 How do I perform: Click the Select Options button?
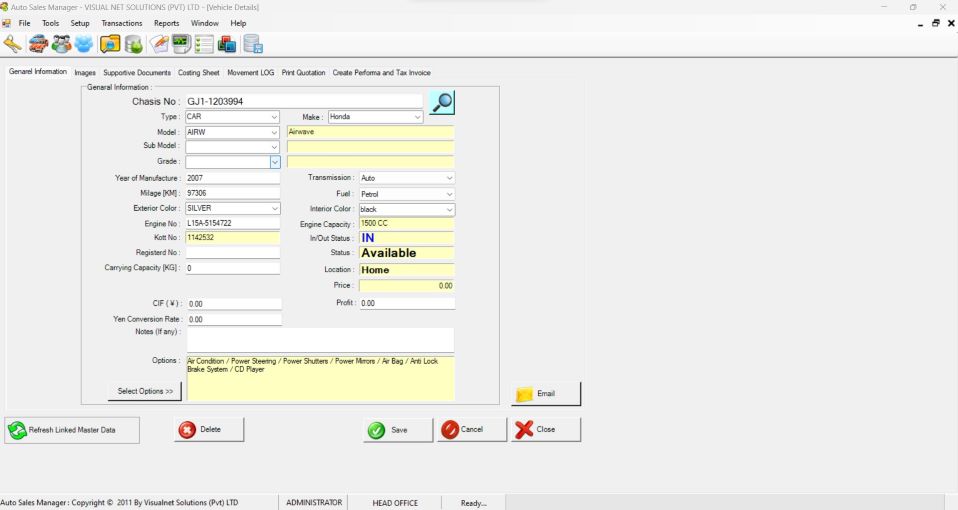145,391
